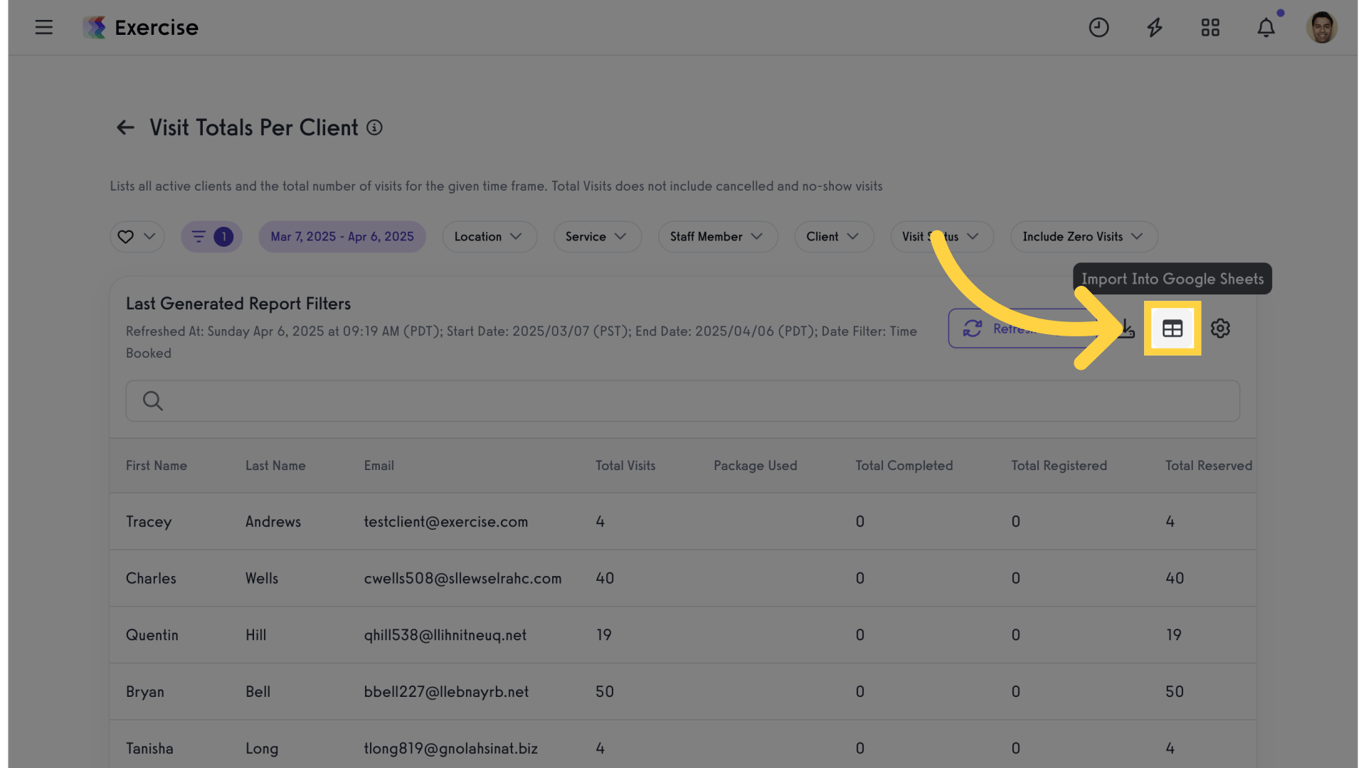
Task: Toggle the hamburger navigation menu
Action: pyautogui.click(x=44, y=27)
